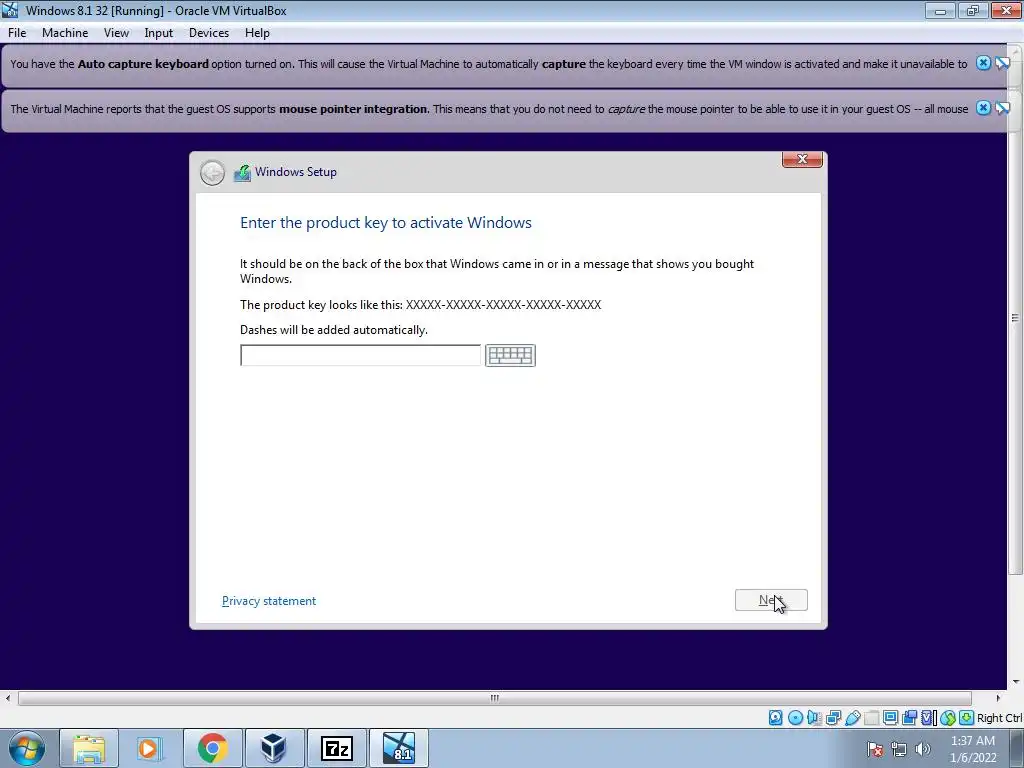Click the mouse integration indicator in VirtualBox status bar
The image size is (1024, 768).
coord(948,718)
